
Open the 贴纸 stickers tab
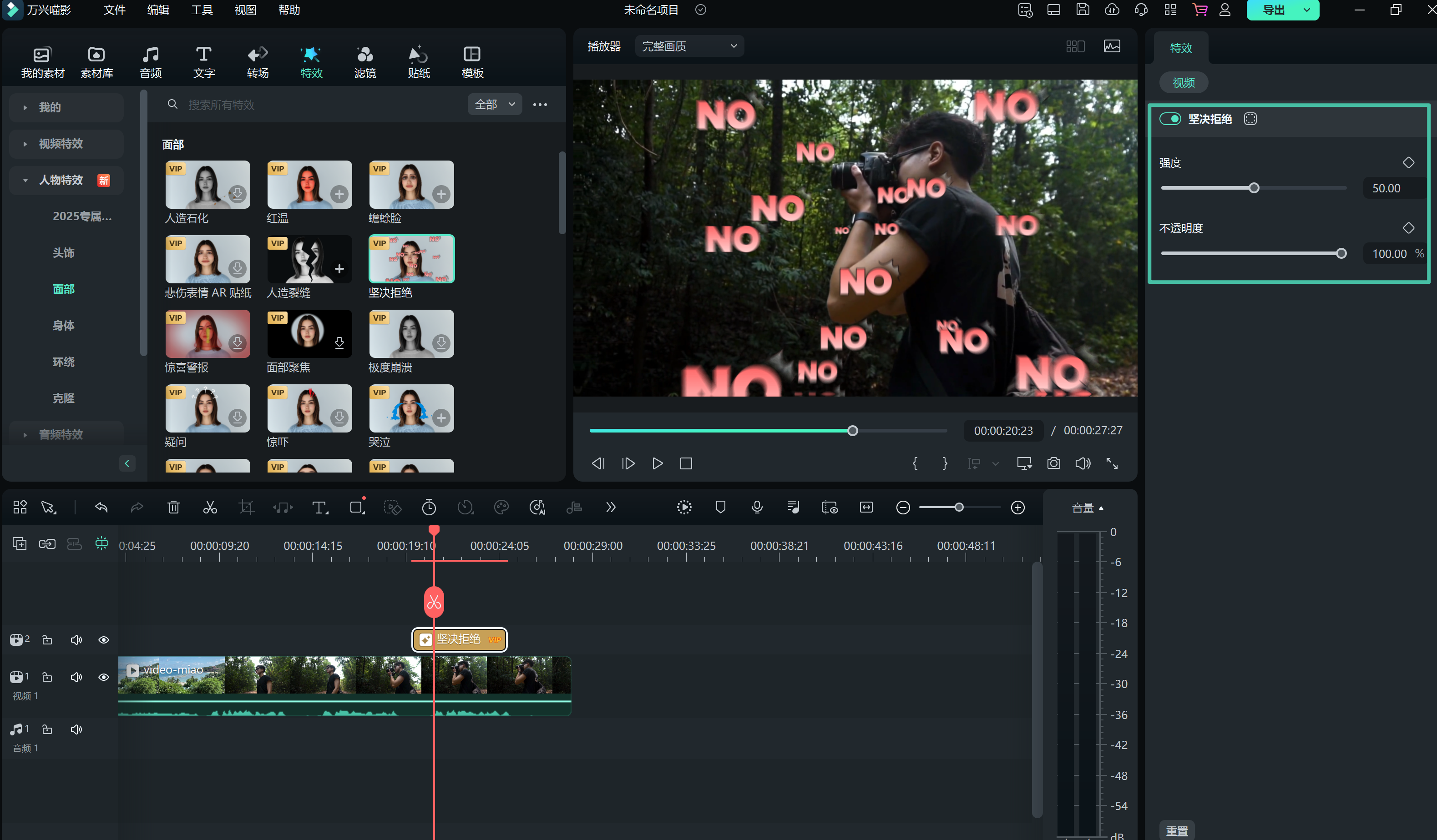click(419, 62)
